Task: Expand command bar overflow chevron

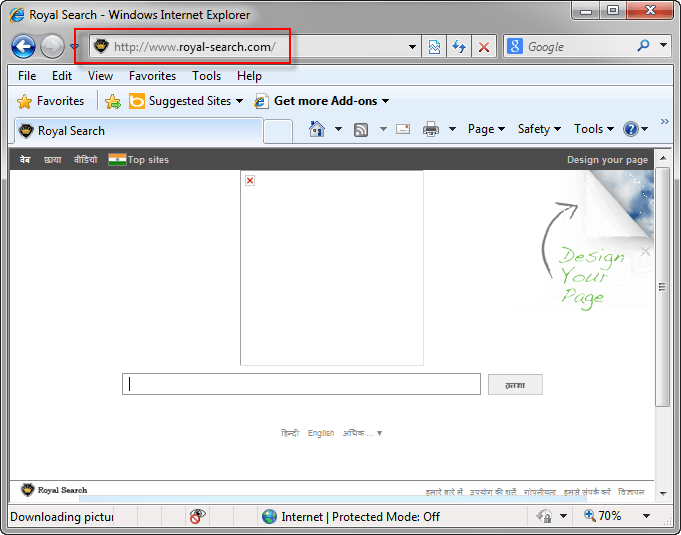Action: coord(664,122)
